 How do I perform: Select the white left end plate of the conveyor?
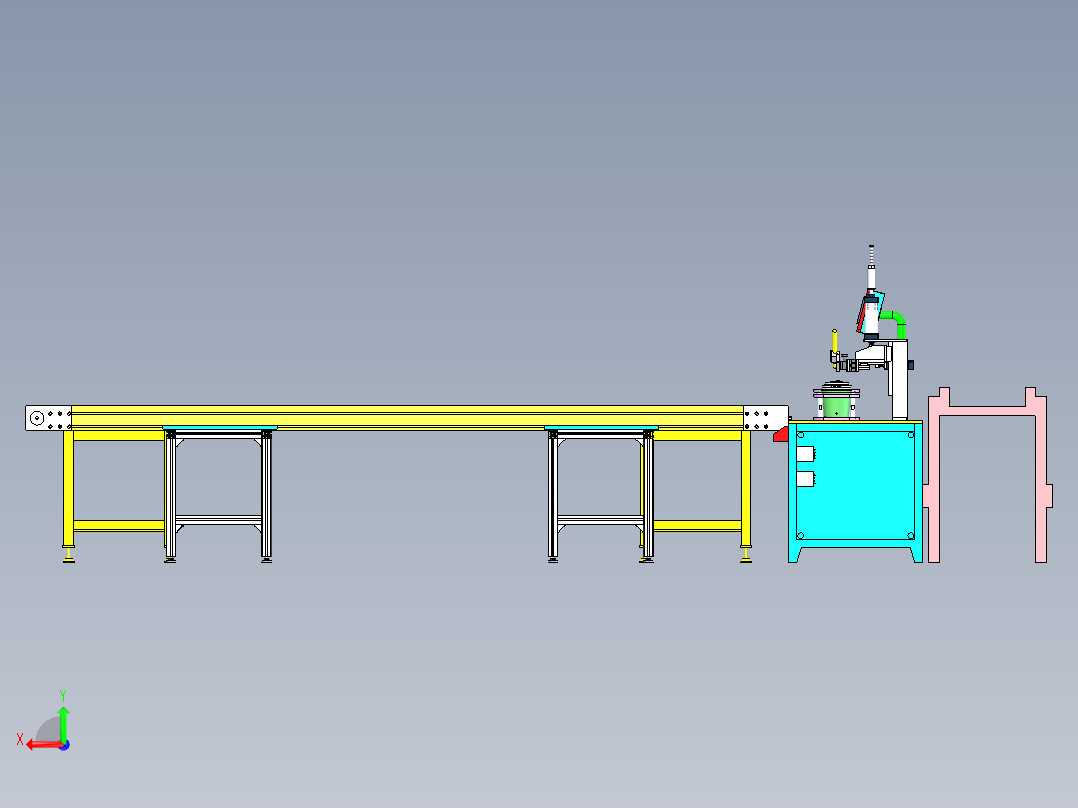click(48, 418)
